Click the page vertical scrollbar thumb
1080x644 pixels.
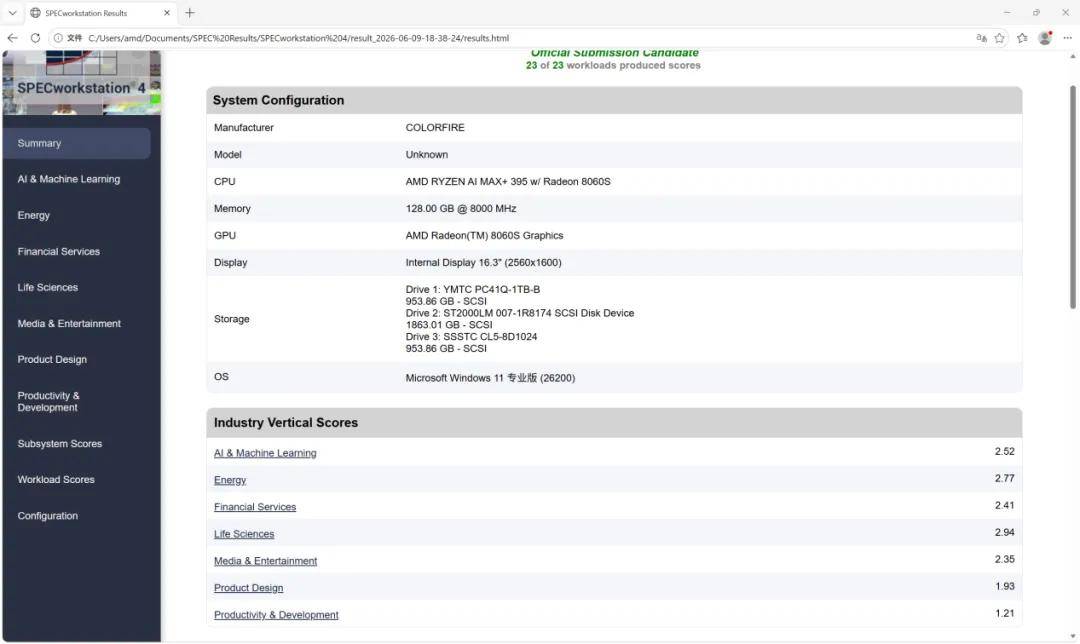click(1072, 197)
